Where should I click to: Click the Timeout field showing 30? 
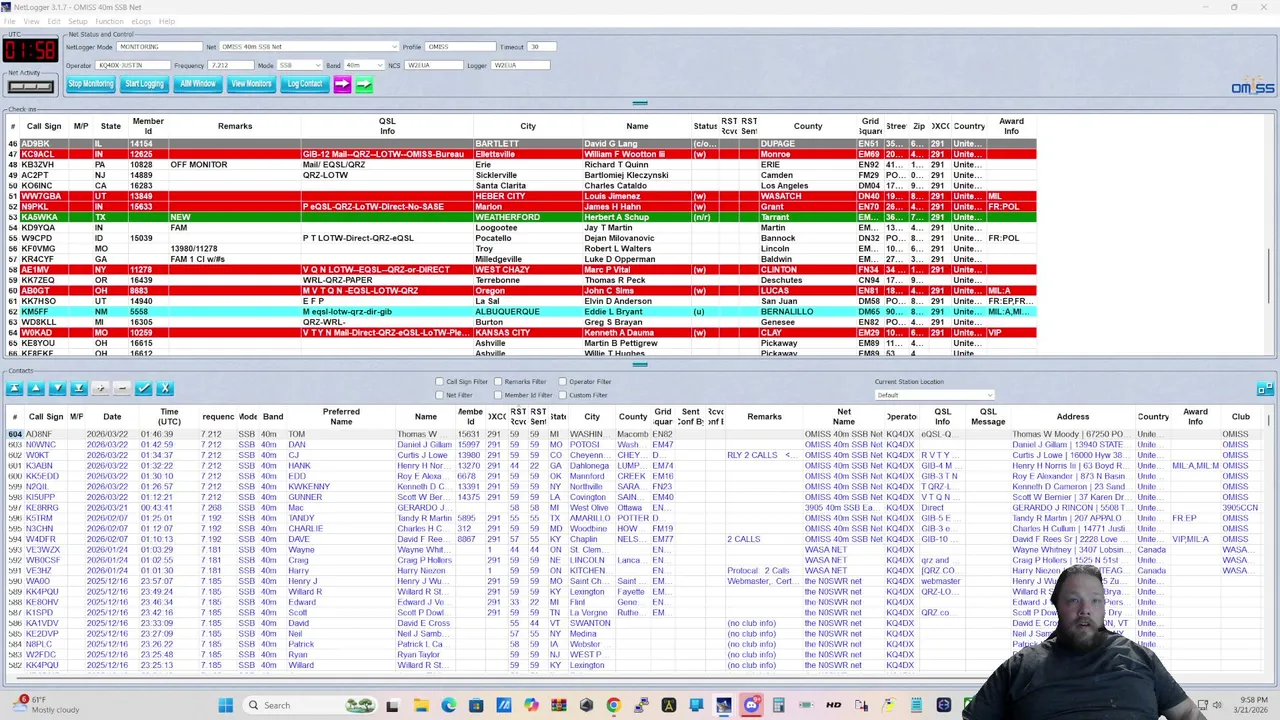coord(541,47)
